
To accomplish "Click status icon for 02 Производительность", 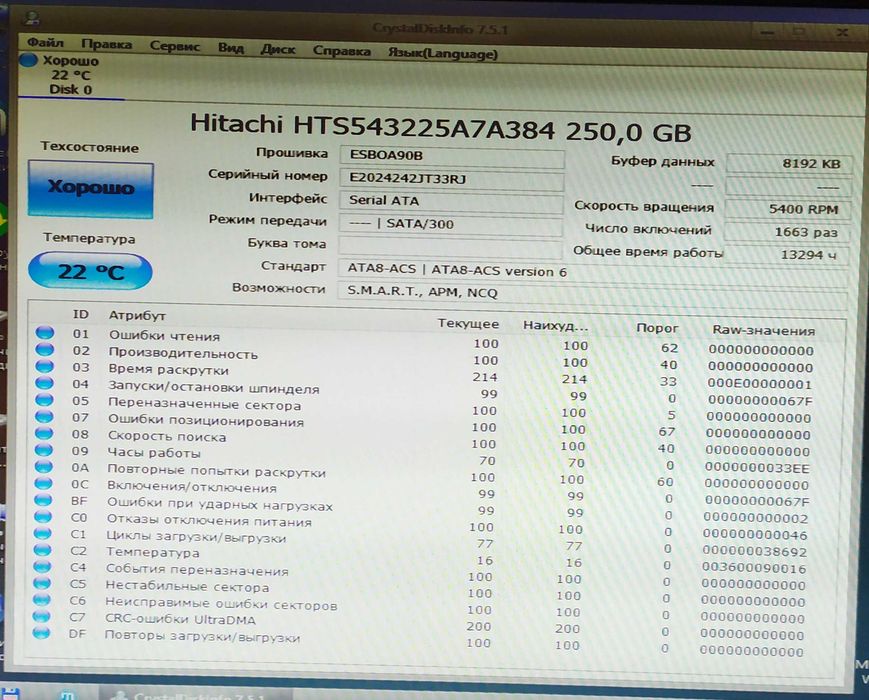I will point(45,349).
